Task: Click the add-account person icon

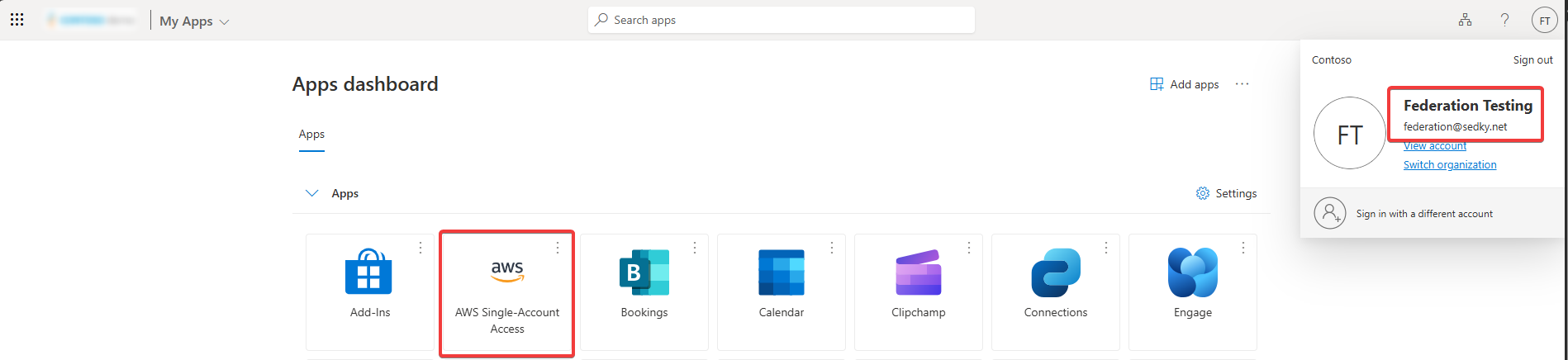Action: point(1330,213)
